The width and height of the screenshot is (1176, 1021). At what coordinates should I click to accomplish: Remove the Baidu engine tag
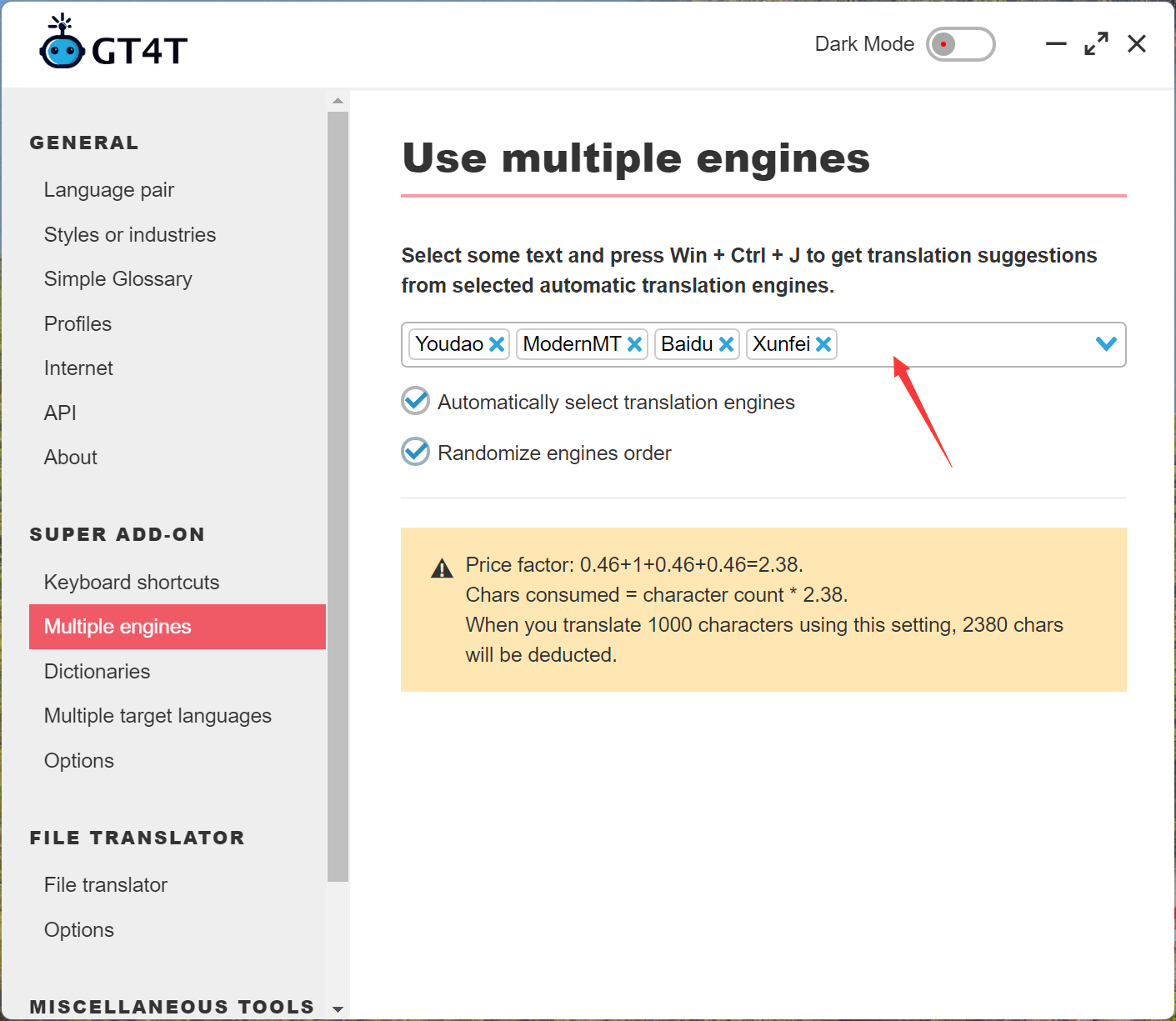[726, 344]
